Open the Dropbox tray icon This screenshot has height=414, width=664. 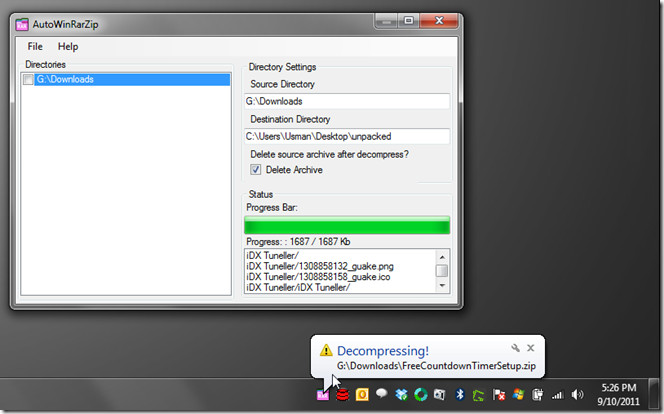[401, 395]
